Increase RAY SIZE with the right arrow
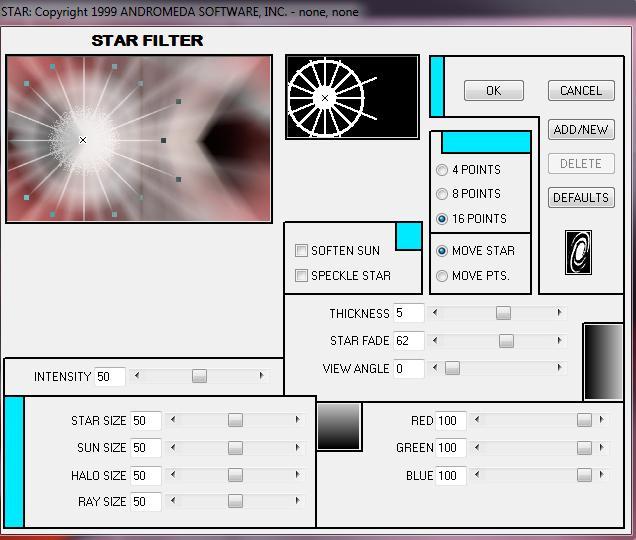This screenshot has height=540, width=636. (298, 500)
